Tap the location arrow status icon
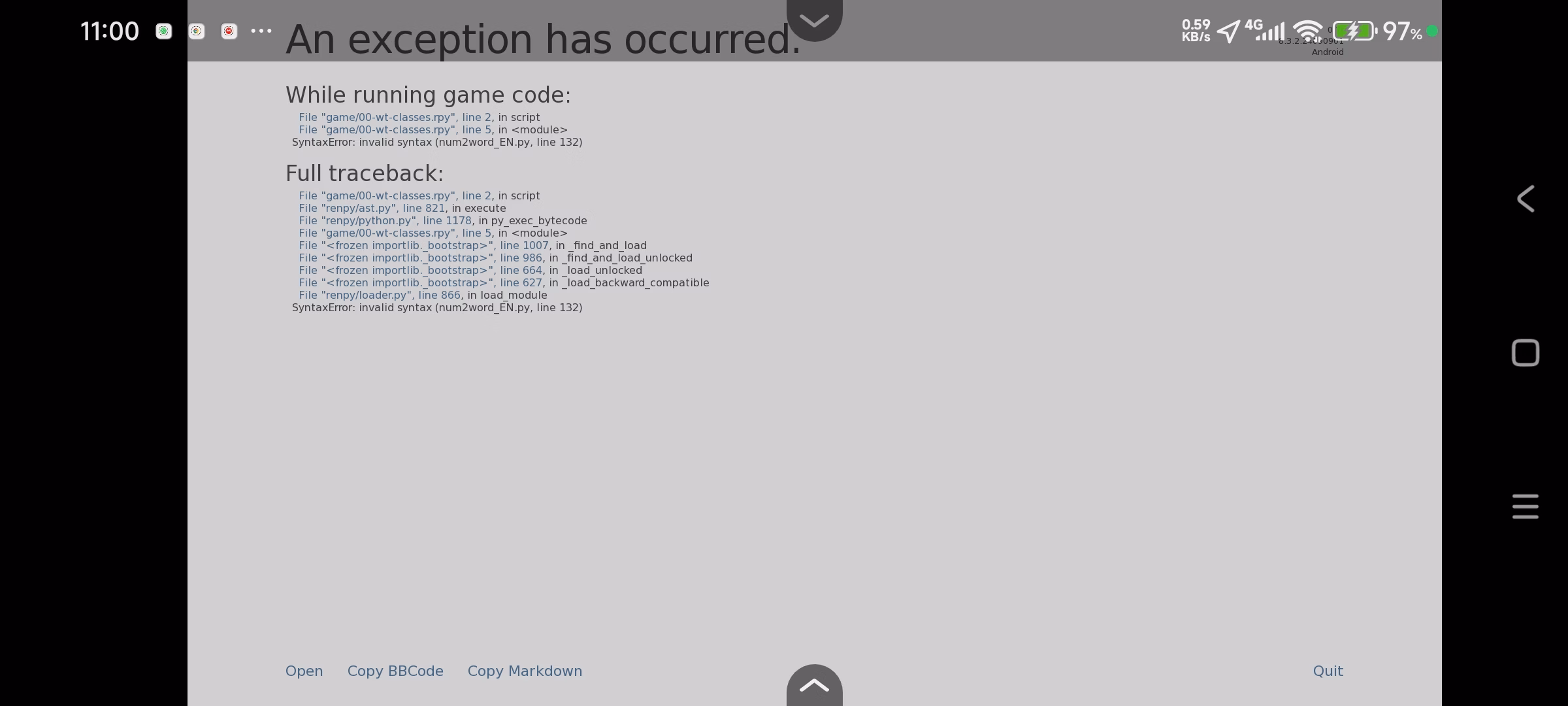 (1228, 31)
